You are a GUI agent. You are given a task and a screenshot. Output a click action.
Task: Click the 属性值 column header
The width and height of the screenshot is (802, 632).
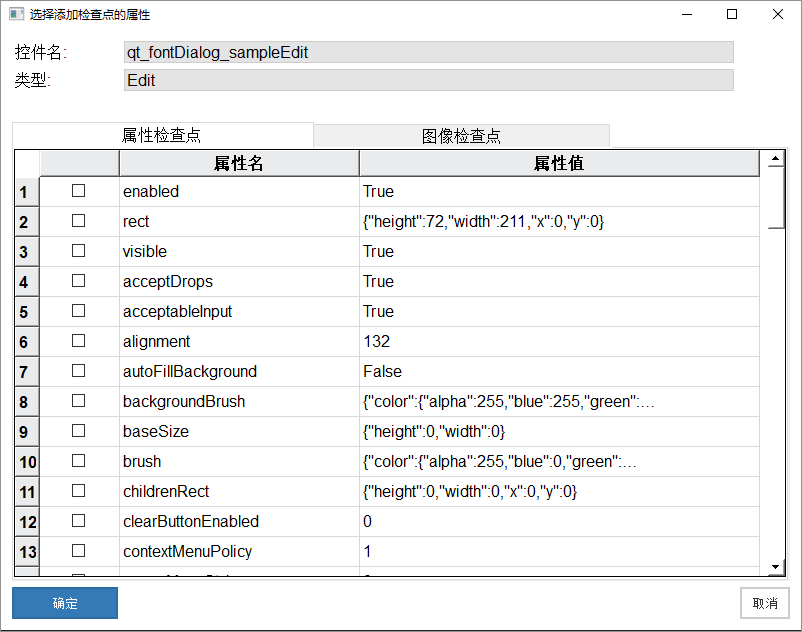point(559,164)
